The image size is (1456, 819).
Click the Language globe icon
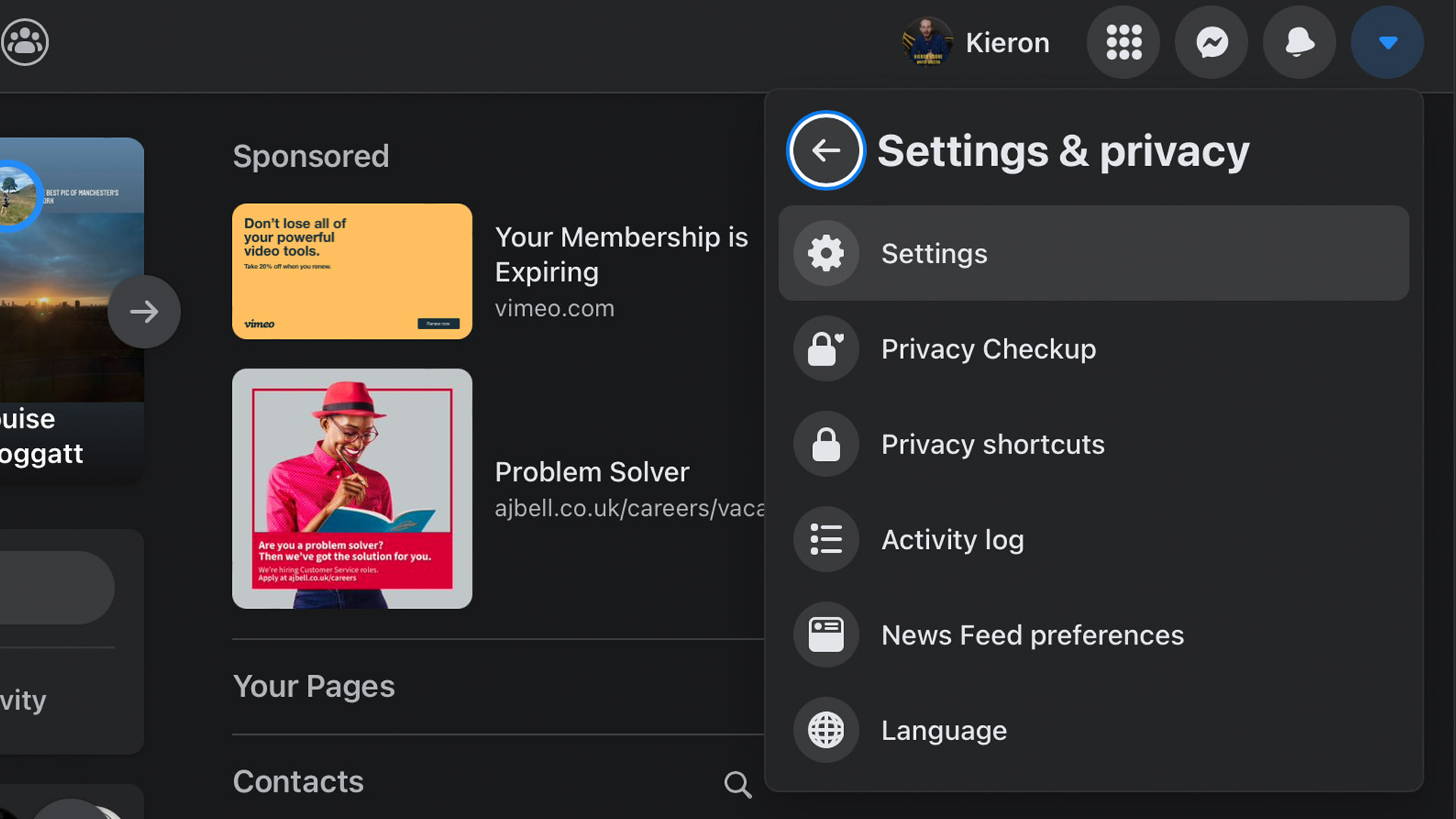(826, 730)
